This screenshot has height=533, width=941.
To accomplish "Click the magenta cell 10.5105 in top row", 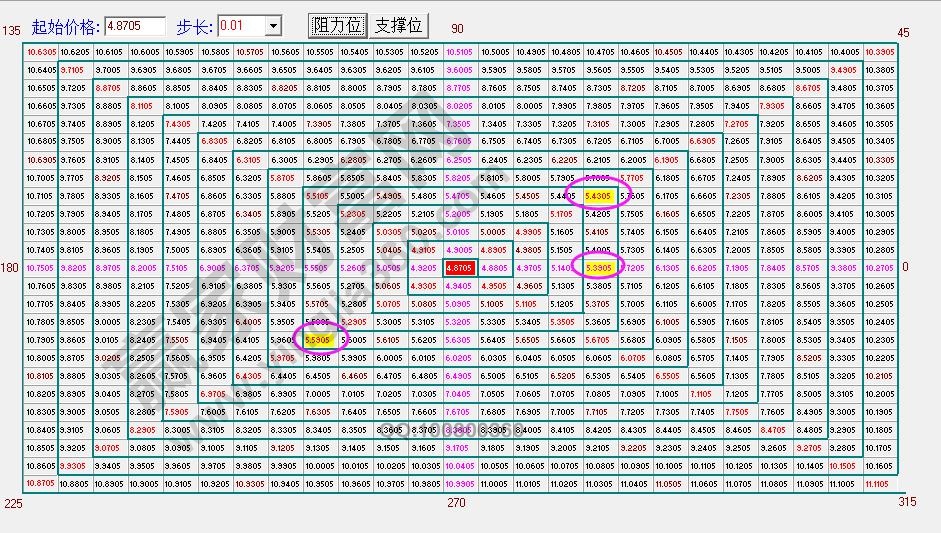I will click(459, 52).
